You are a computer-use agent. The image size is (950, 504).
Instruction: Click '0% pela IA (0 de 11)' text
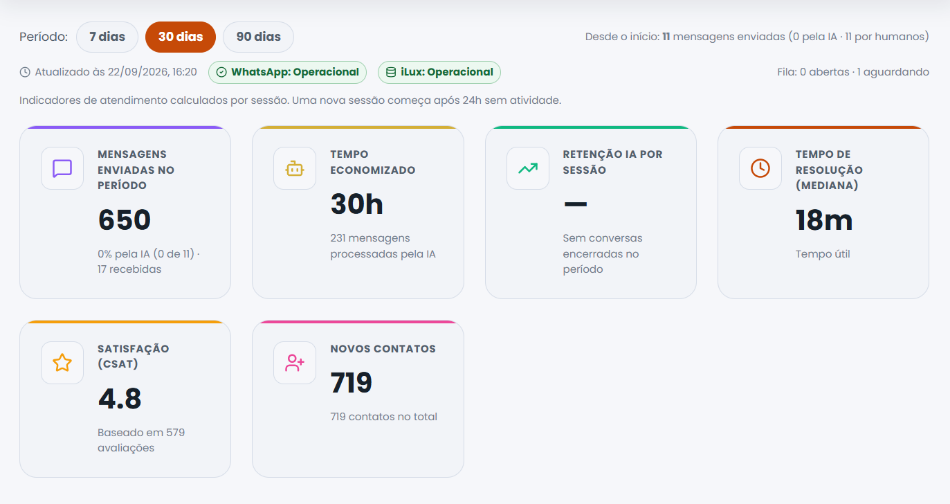coord(146,254)
